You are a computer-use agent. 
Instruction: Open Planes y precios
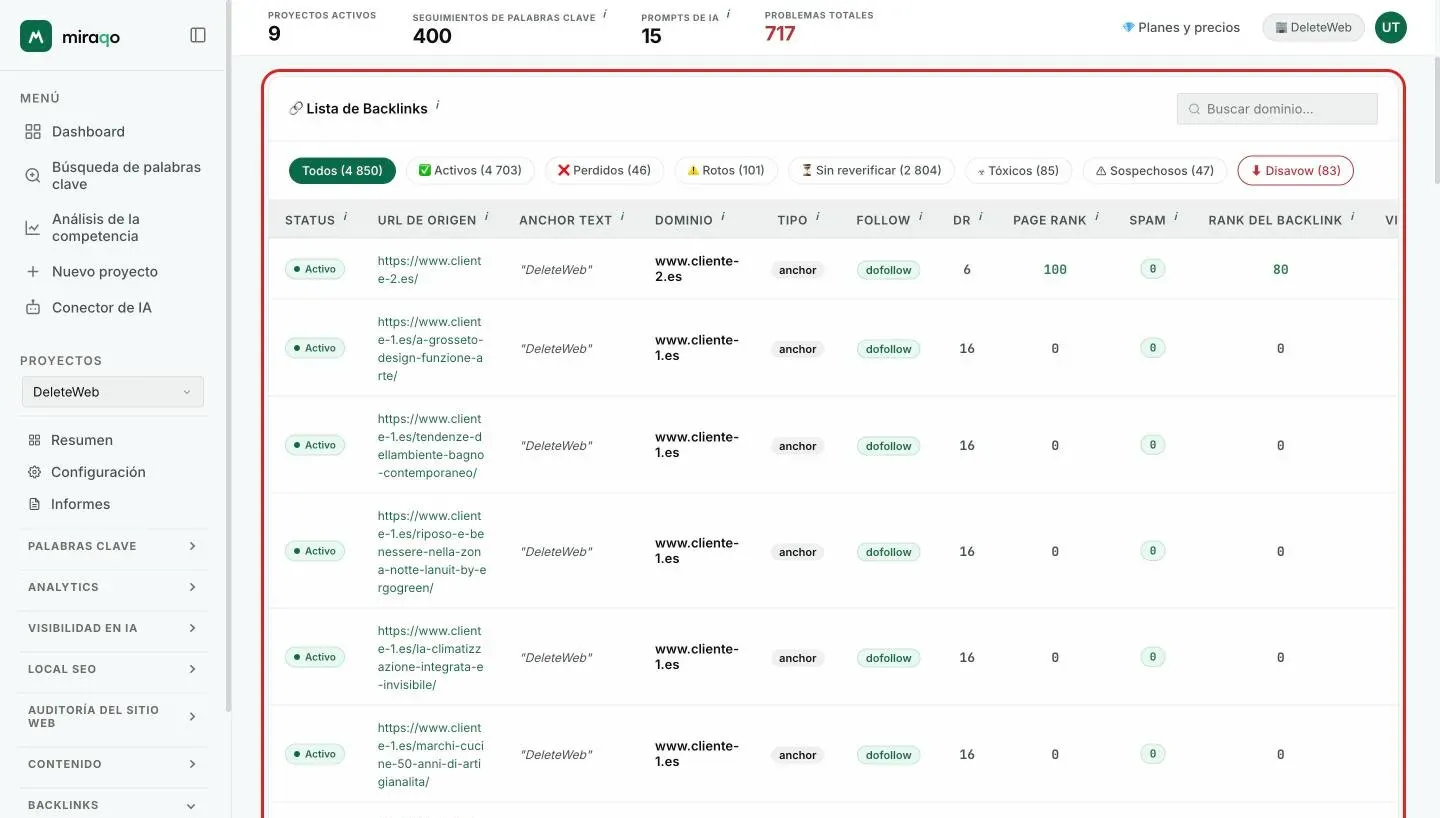[x=1181, y=28]
